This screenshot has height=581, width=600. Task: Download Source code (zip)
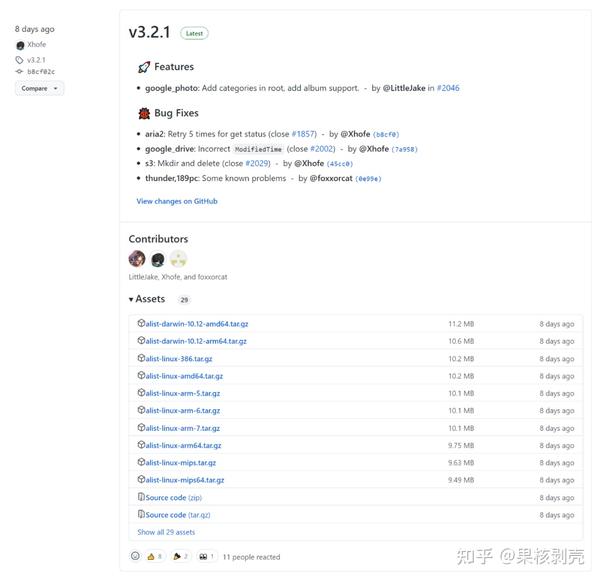(x=173, y=498)
